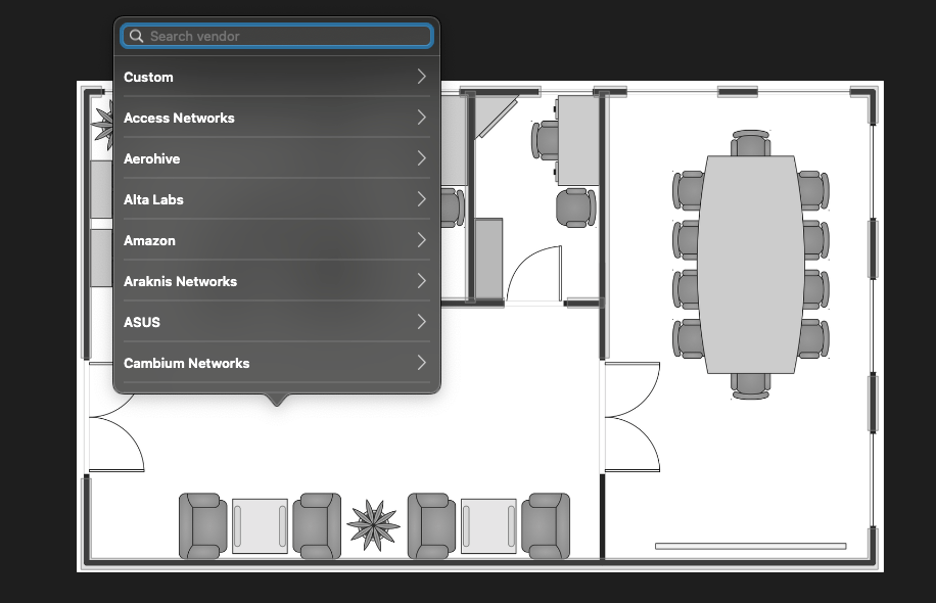
Task: Click the plant between the lounge sofas
Action: [x=373, y=525]
